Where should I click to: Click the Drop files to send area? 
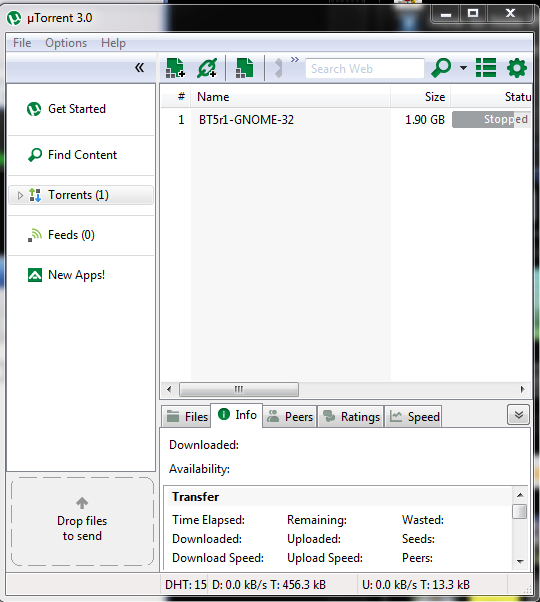pyautogui.click(x=82, y=521)
